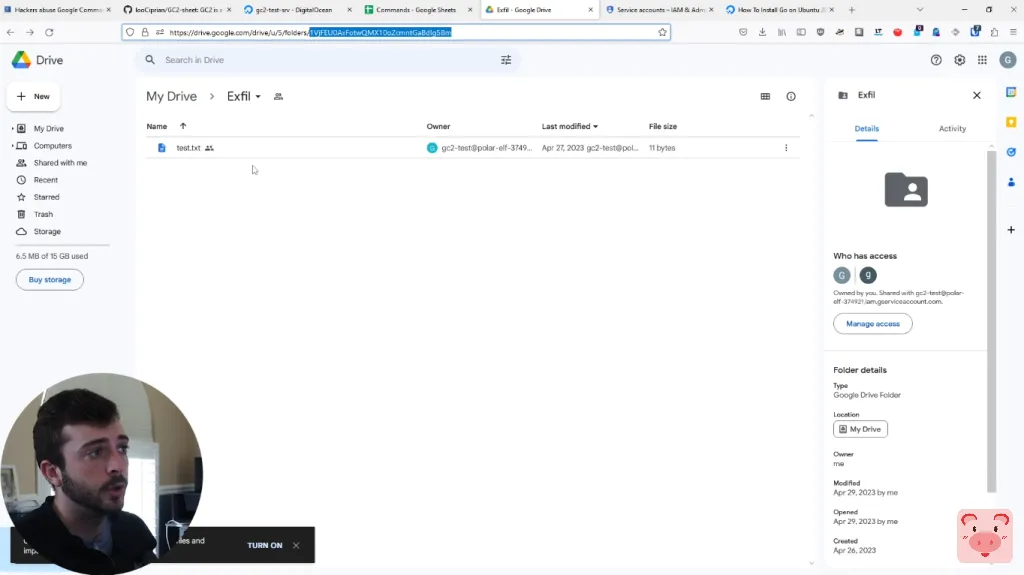Click the storage usage bar
The width and height of the screenshot is (1024, 575).
pos(62,245)
